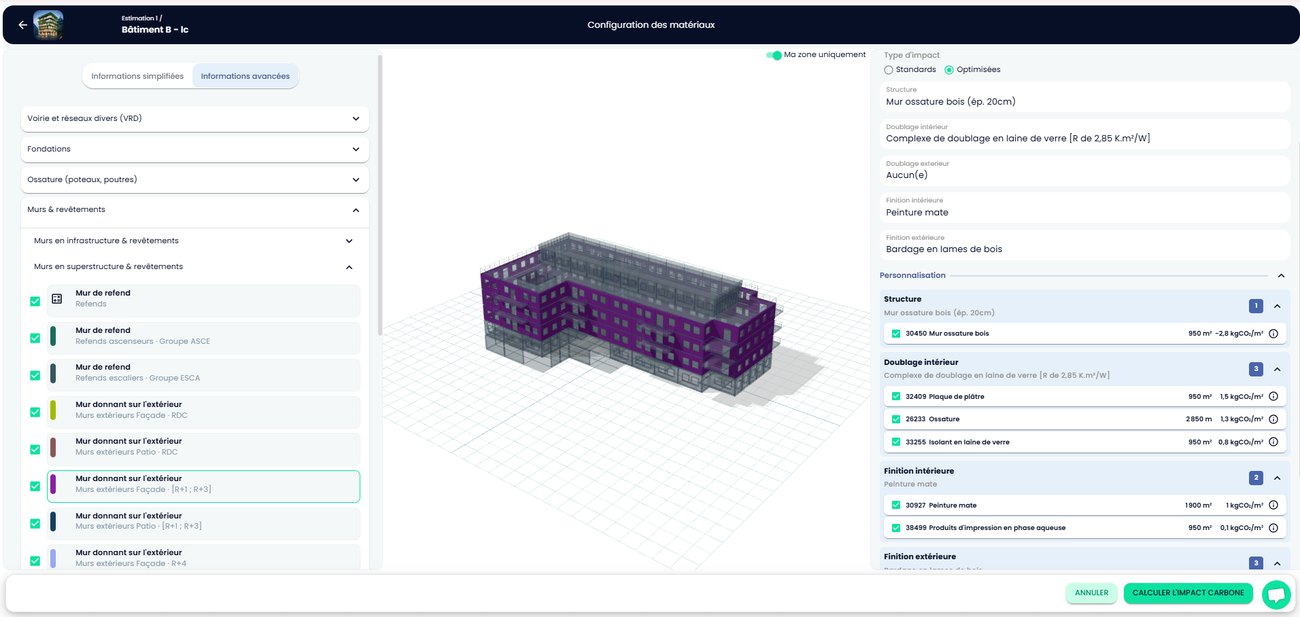This screenshot has height=617, width=1300.
Task: Show info for Peinture mate 30927
Action: [x=1273, y=505]
